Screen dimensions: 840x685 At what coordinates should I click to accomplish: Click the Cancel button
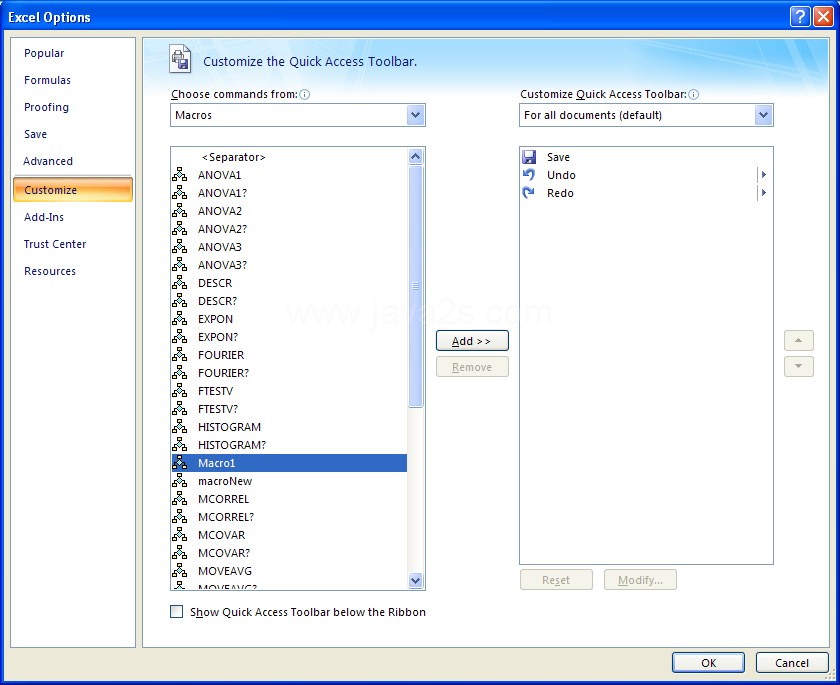tap(792, 663)
